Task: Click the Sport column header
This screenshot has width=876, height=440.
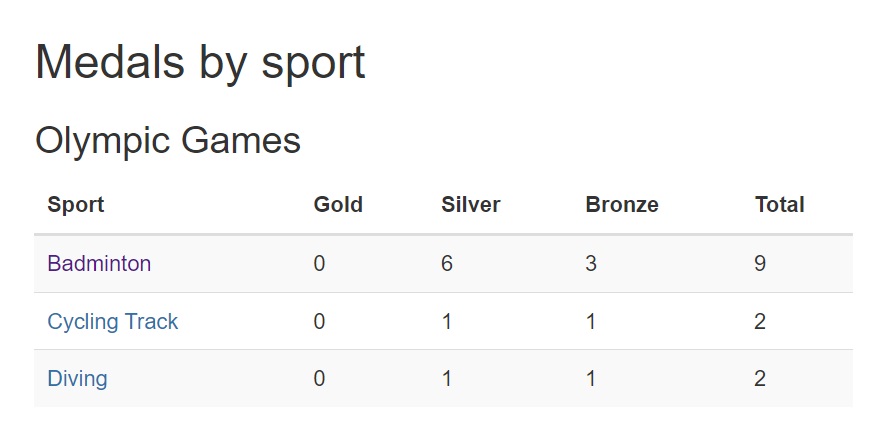Action: point(75,204)
